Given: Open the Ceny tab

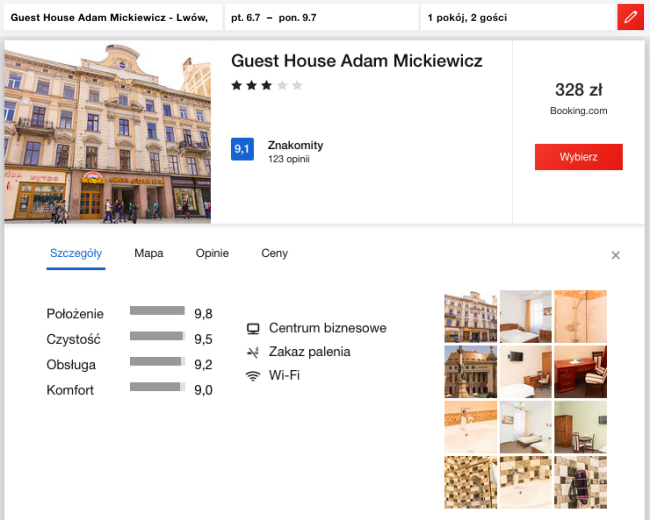Looking at the screenshot, I should click(275, 254).
